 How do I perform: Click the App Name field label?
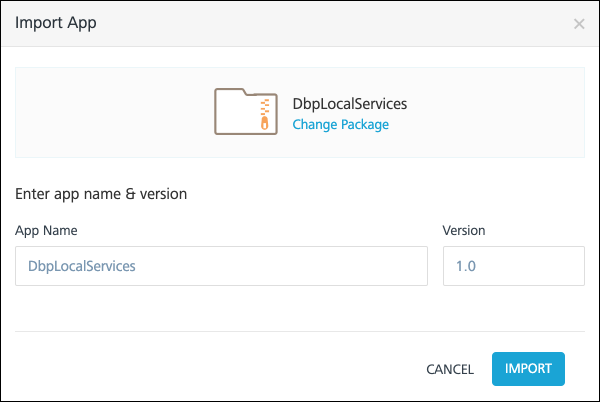[x=46, y=231]
